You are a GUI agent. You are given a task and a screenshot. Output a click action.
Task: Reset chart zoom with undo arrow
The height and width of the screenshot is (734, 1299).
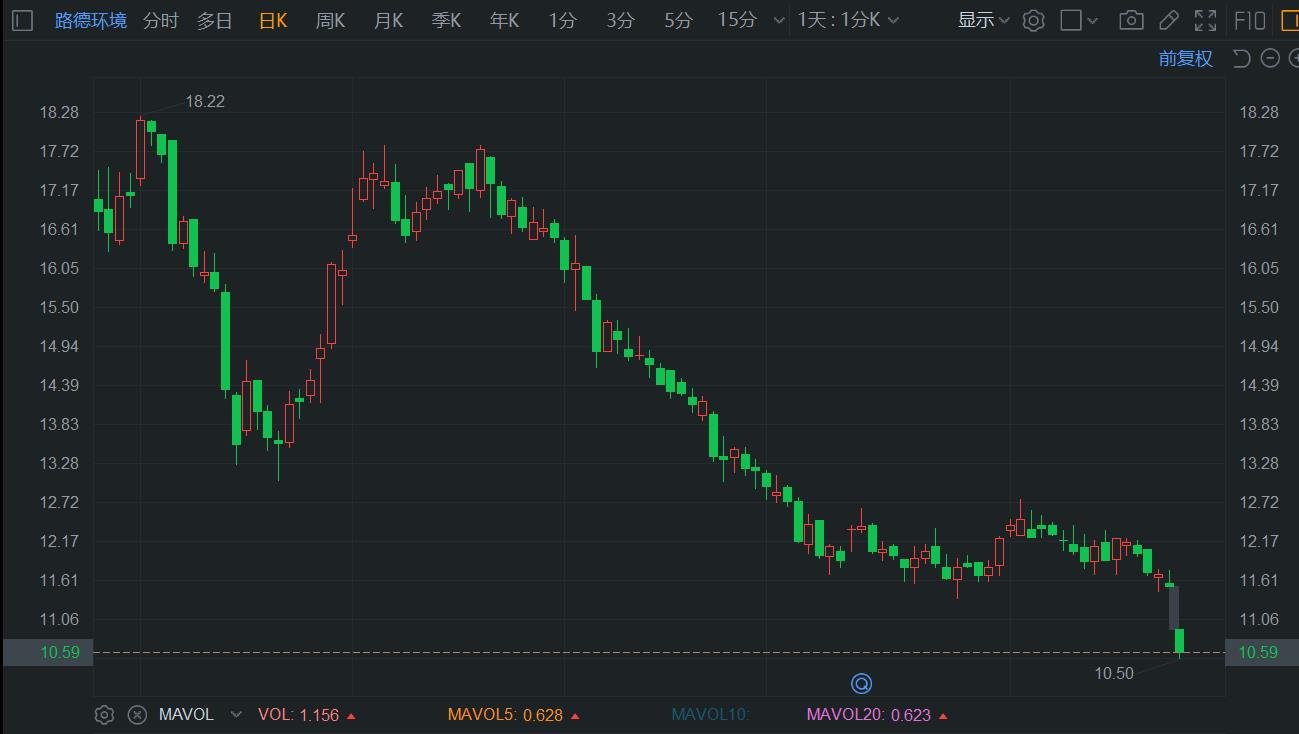[1242, 58]
